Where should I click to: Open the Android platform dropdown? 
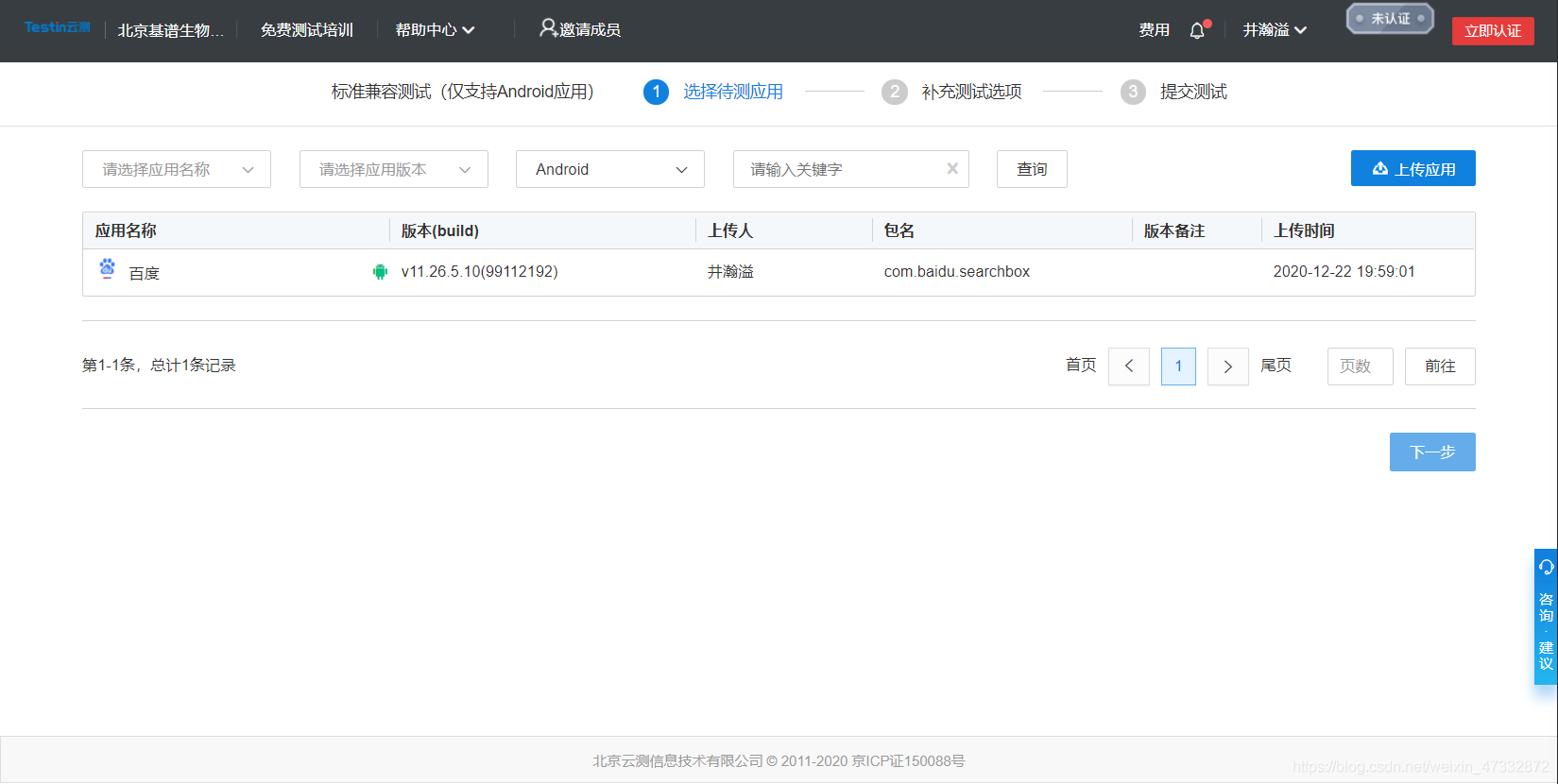610,169
